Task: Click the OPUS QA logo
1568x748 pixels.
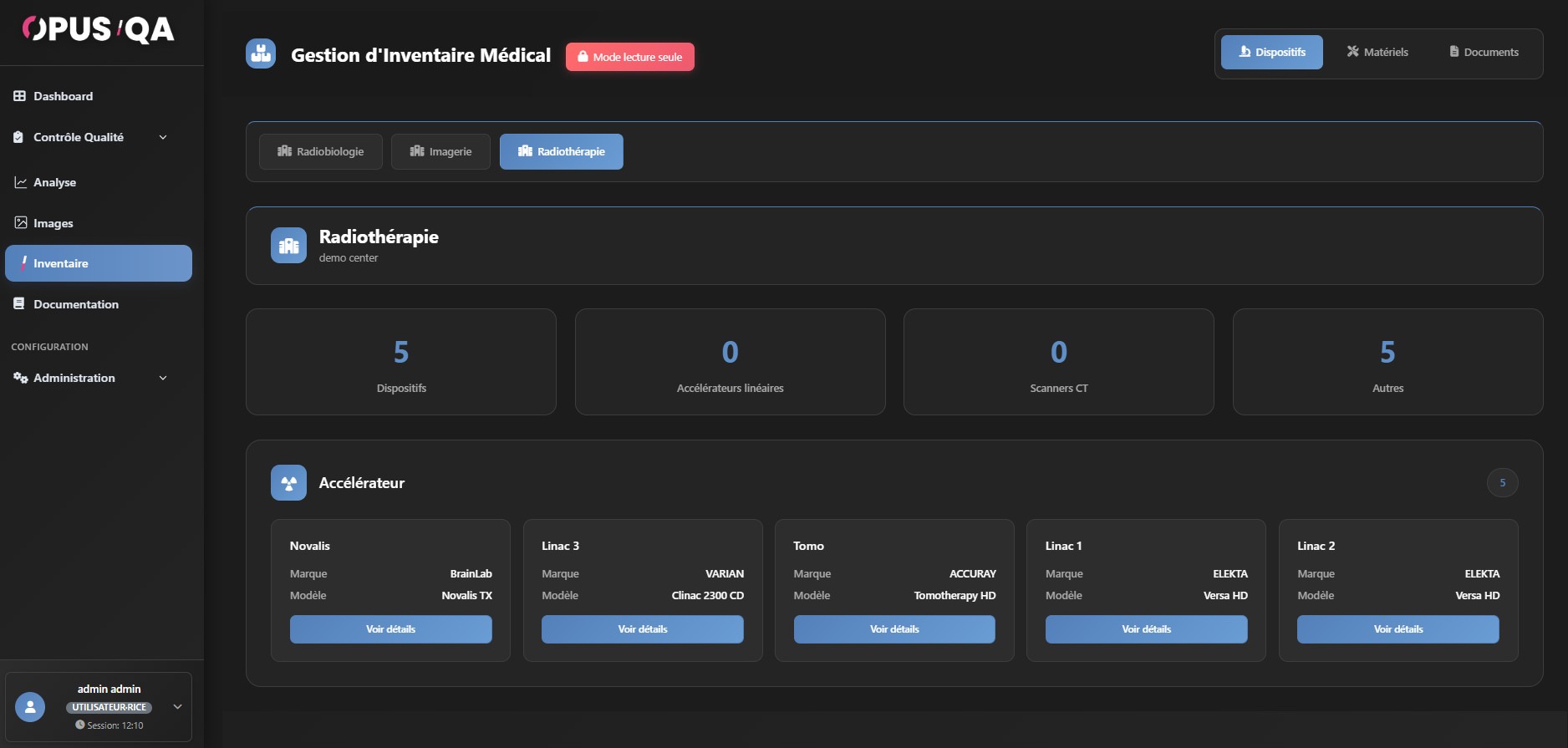Action: [98, 30]
